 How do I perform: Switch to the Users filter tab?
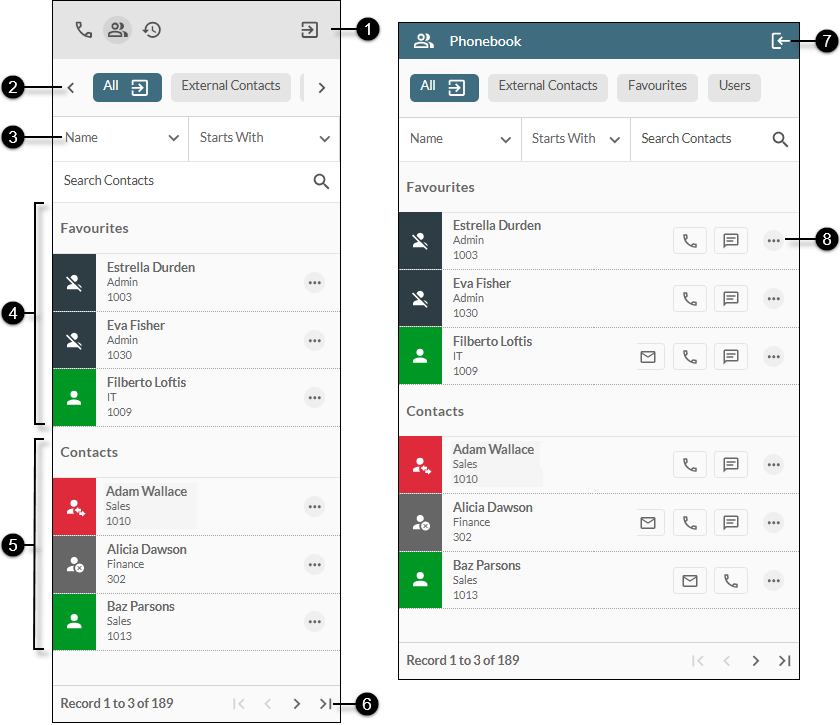734,87
